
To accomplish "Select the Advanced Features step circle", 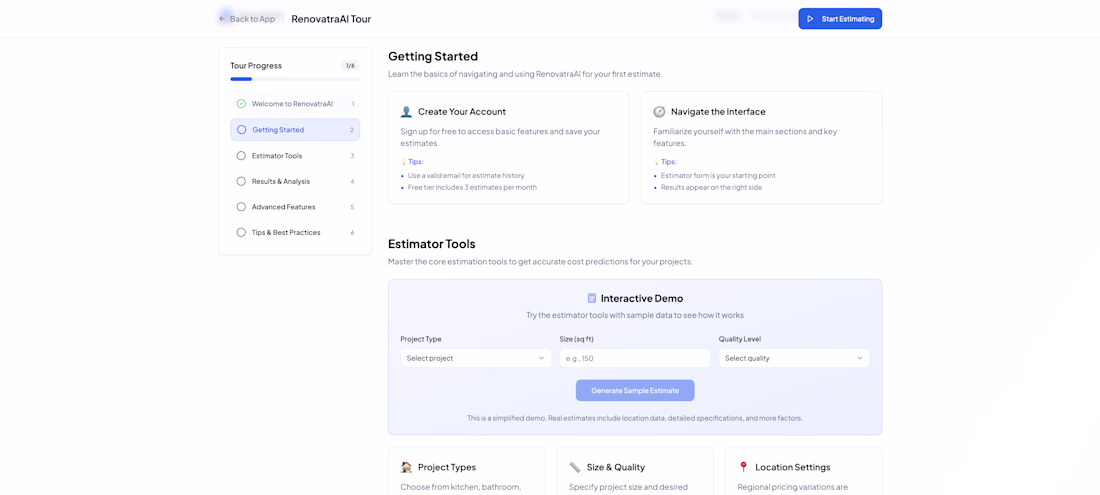I will click(x=241, y=207).
